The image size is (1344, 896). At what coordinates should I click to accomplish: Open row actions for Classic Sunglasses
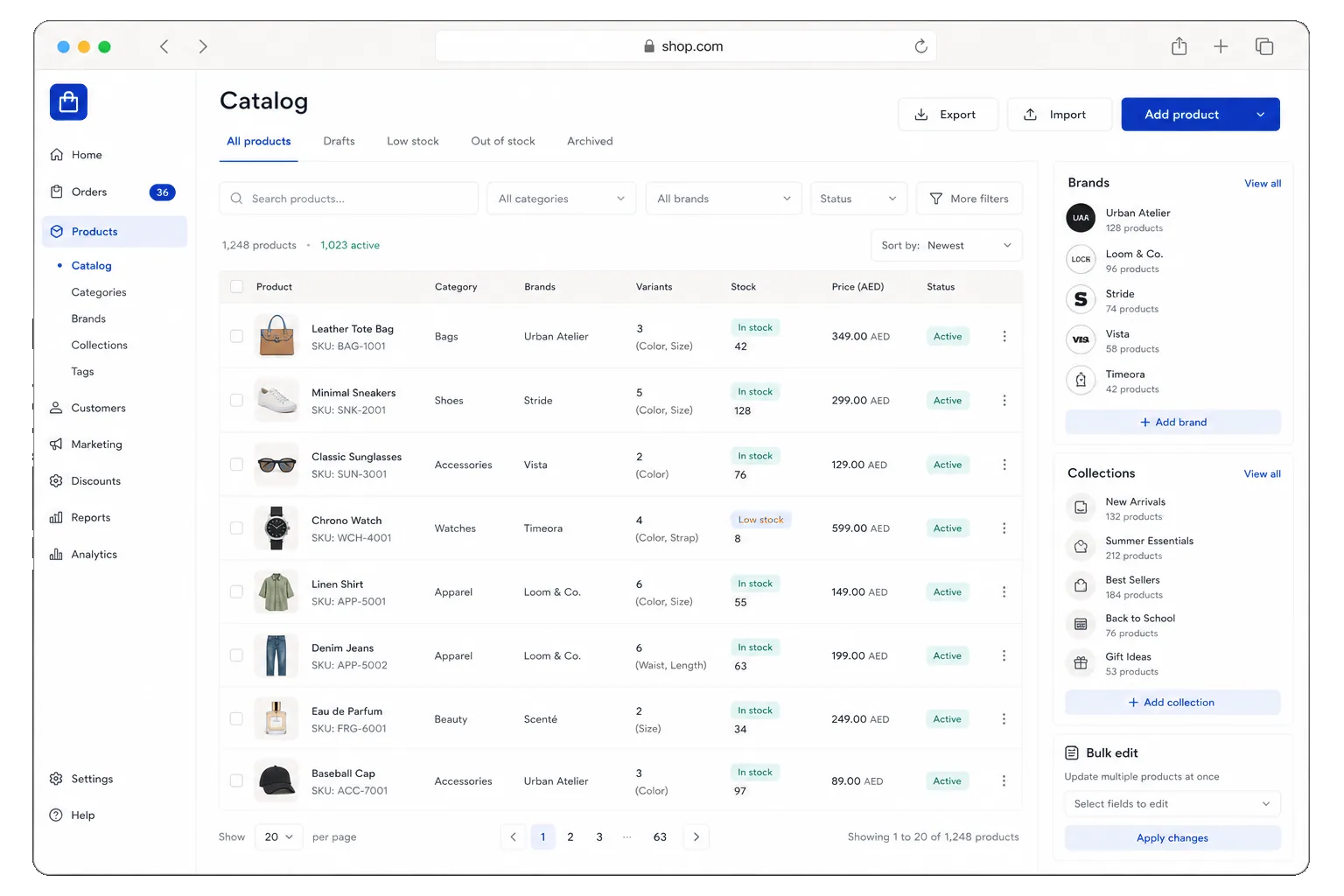point(1004,465)
